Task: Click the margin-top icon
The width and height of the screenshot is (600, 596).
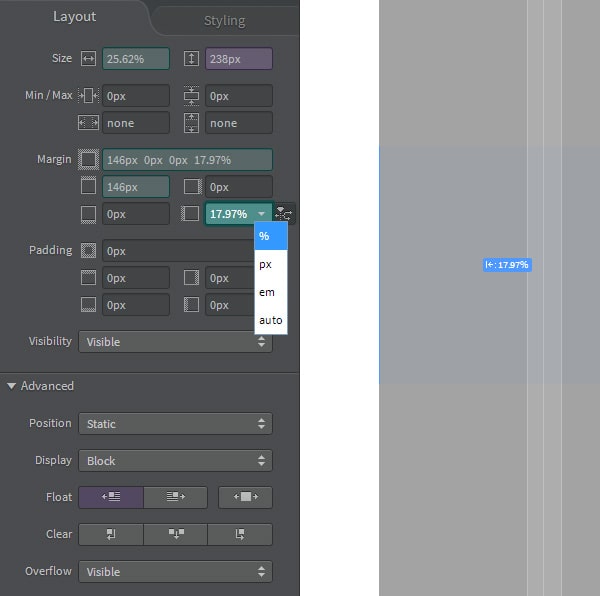Action: (88, 186)
